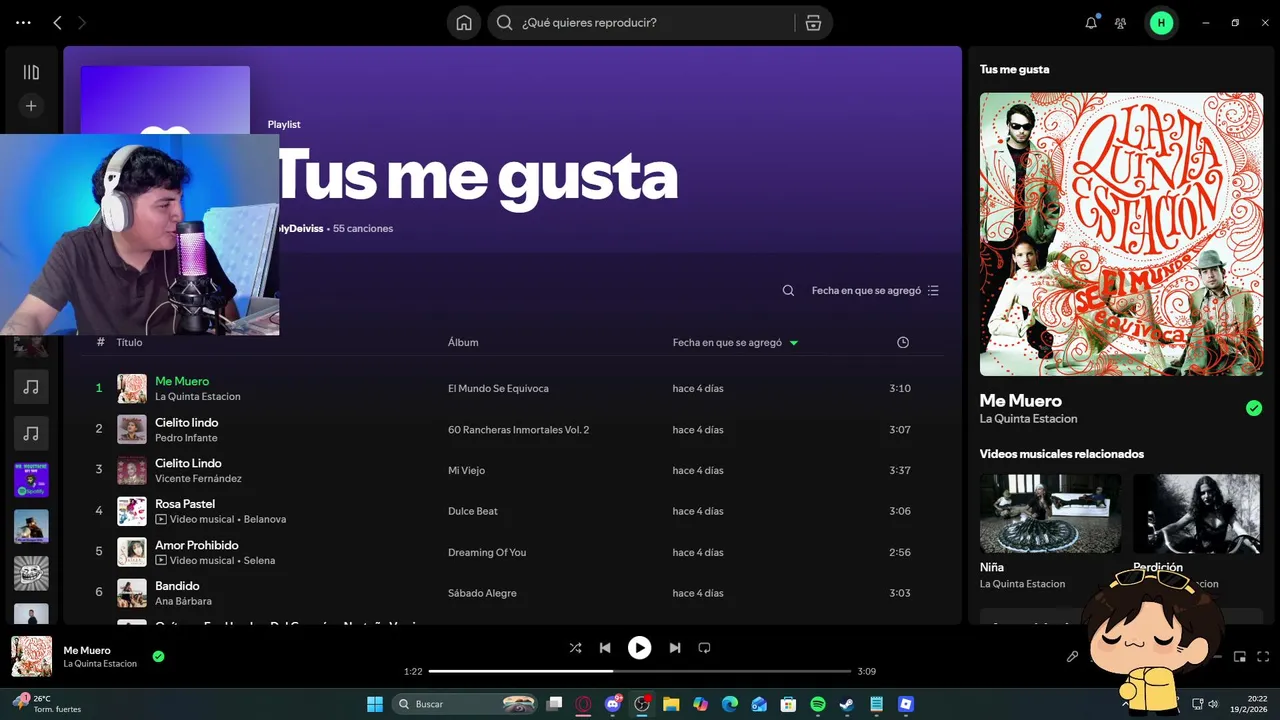Select the Bandido track

(x=177, y=586)
